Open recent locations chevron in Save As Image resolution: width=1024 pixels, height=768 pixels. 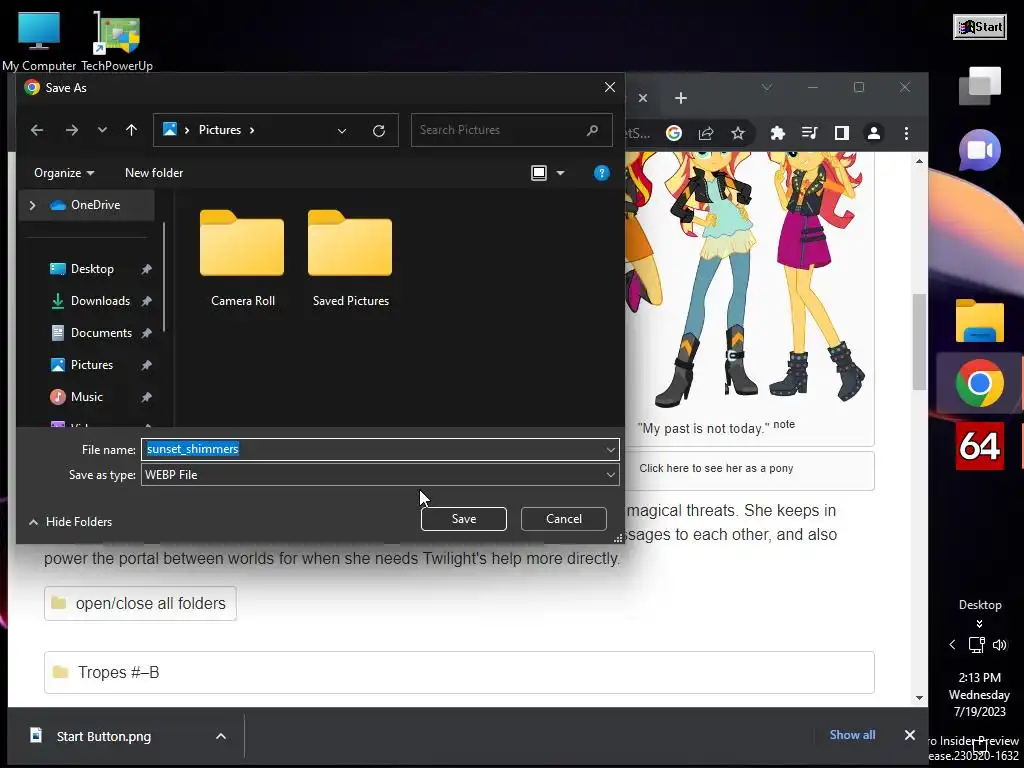(102, 130)
